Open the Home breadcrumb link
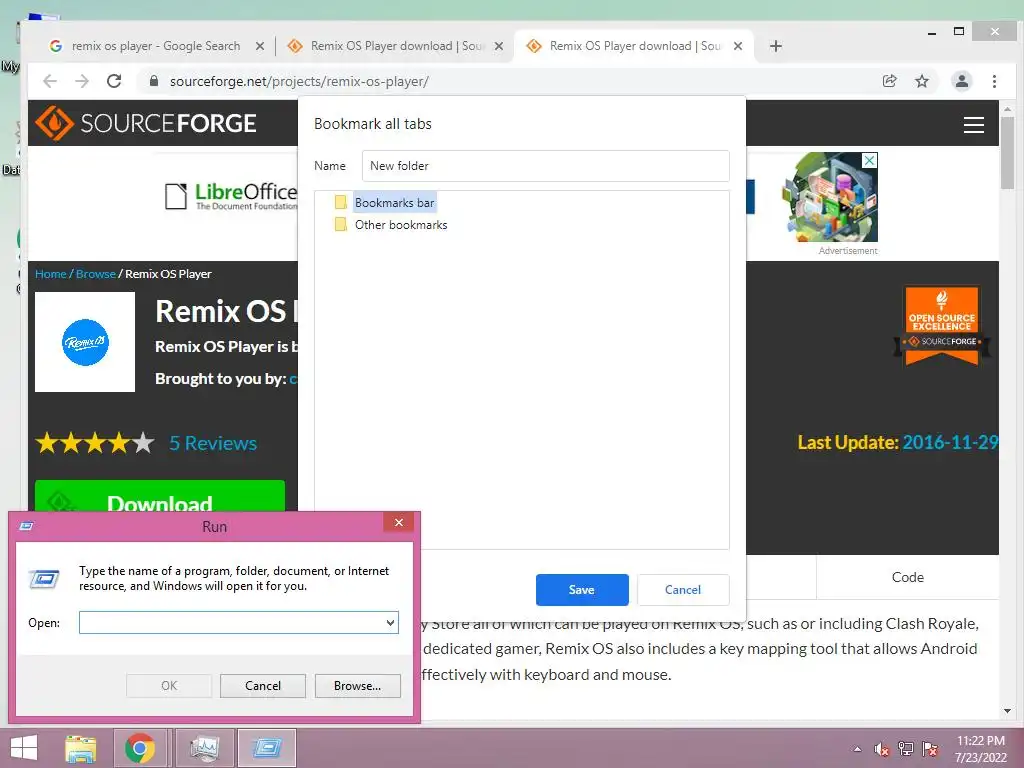This screenshot has height=768, width=1024. [x=50, y=274]
